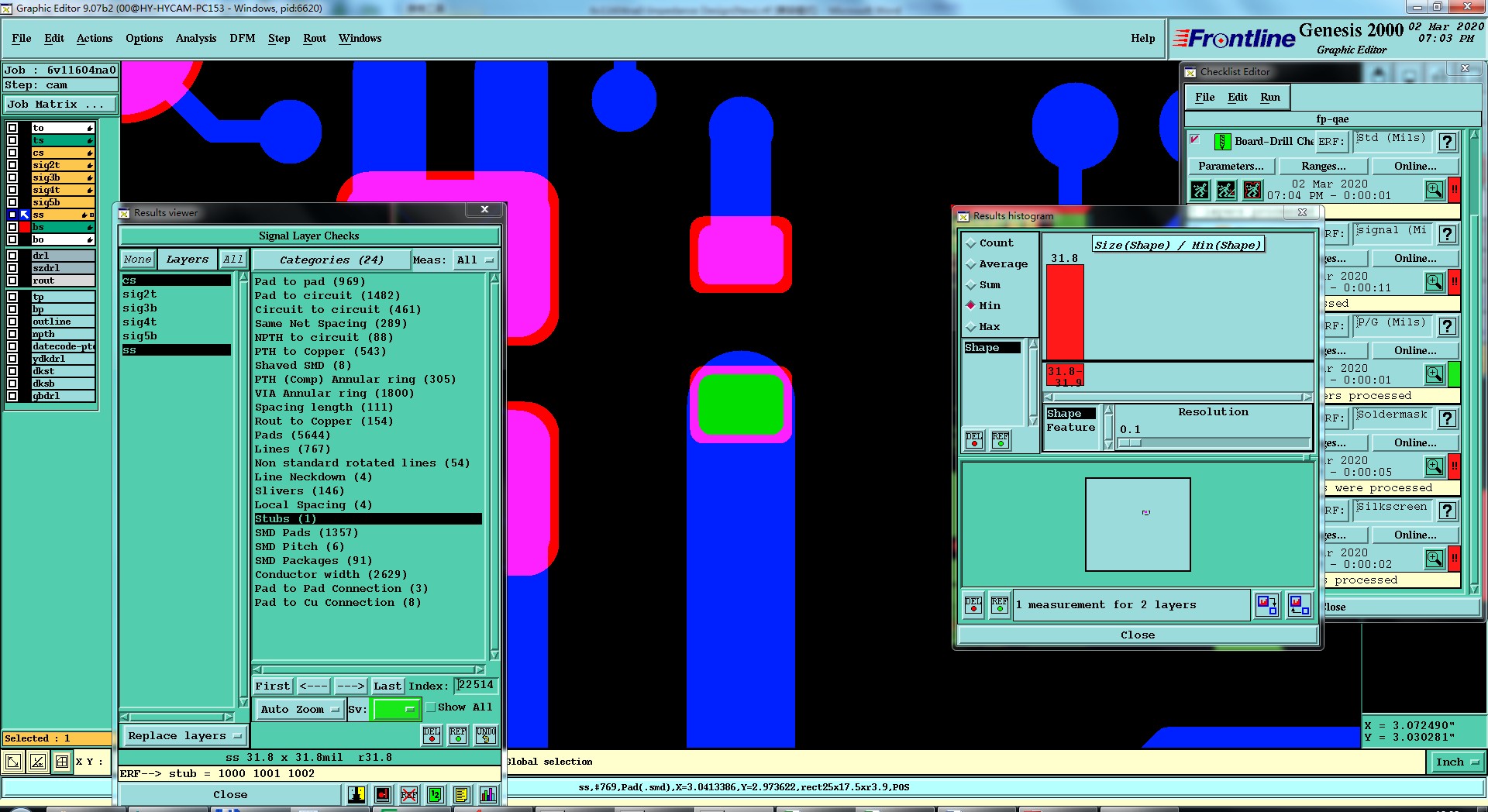The height and width of the screenshot is (812, 1488).
Task: Click first layer transfer icon in histogram footer
Action: [1267, 604]
